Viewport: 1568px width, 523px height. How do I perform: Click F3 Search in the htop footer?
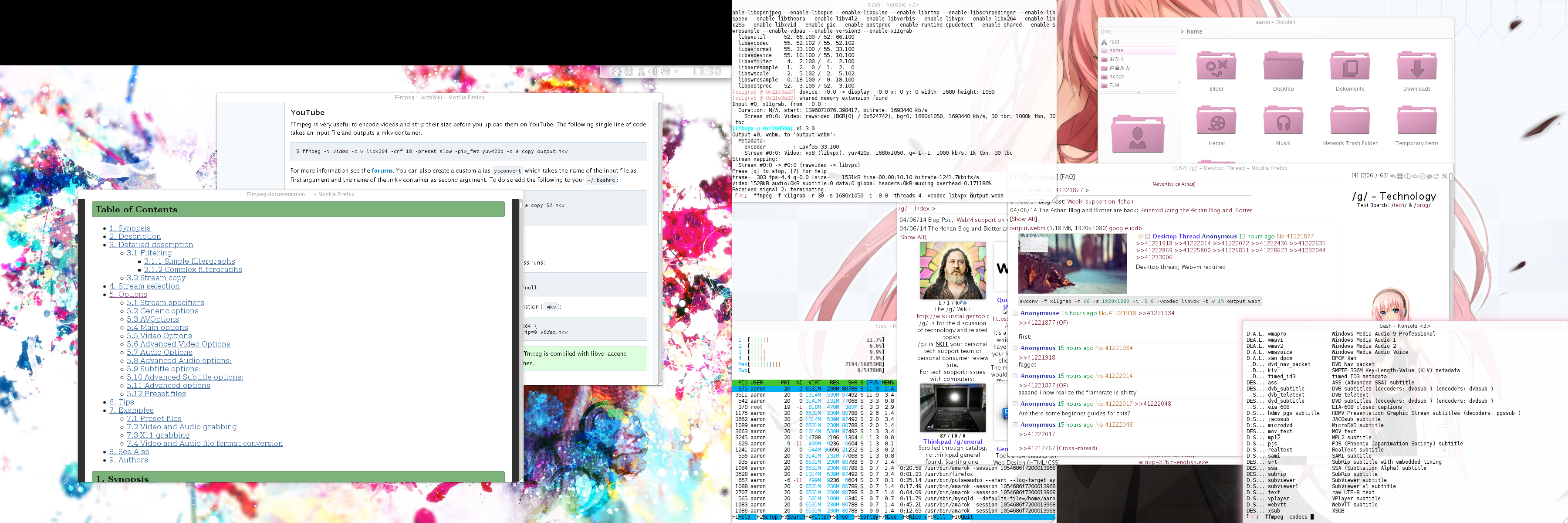[x=793, y=517]
